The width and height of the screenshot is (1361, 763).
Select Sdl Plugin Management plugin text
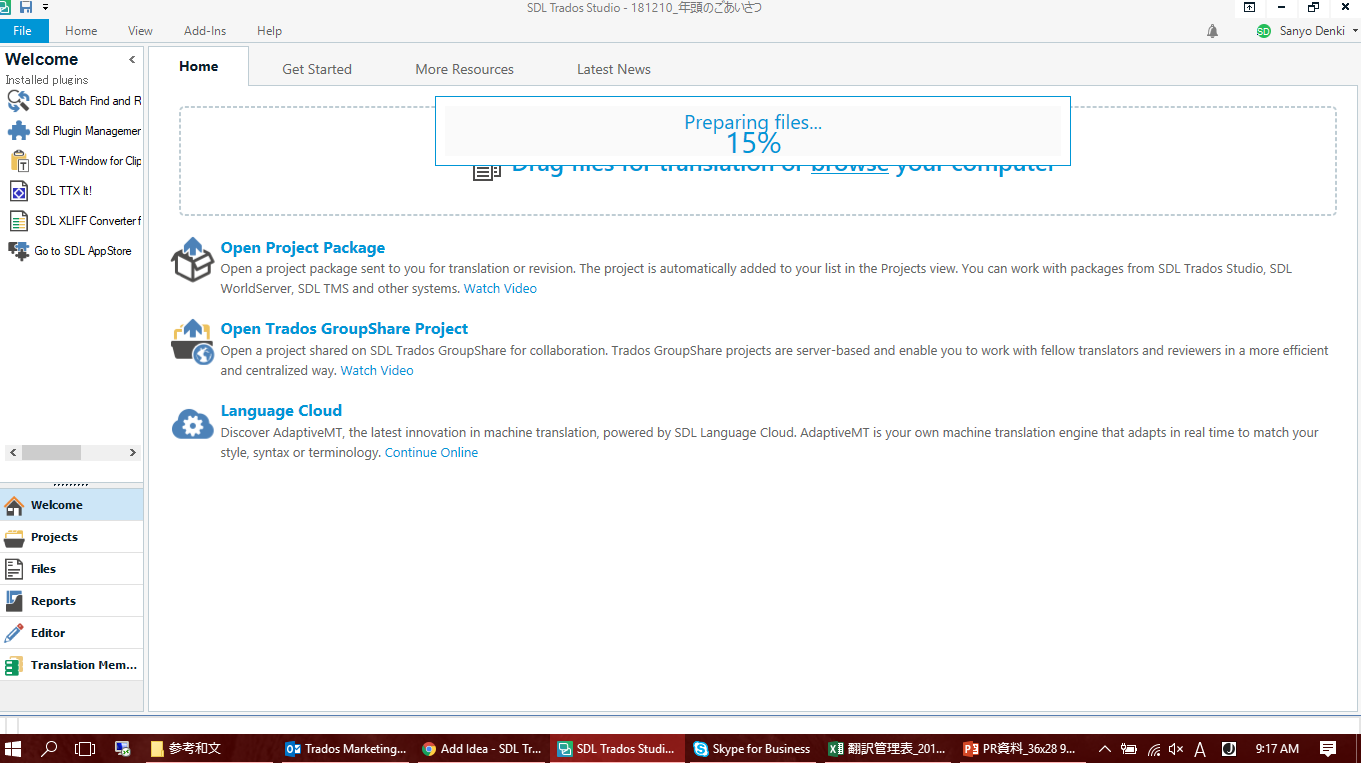pyautogui.click(x=88, y=131)
